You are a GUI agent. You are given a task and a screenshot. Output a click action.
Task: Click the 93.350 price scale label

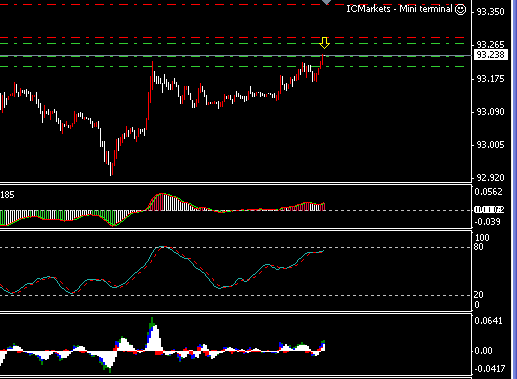click(x=490, y=12)
